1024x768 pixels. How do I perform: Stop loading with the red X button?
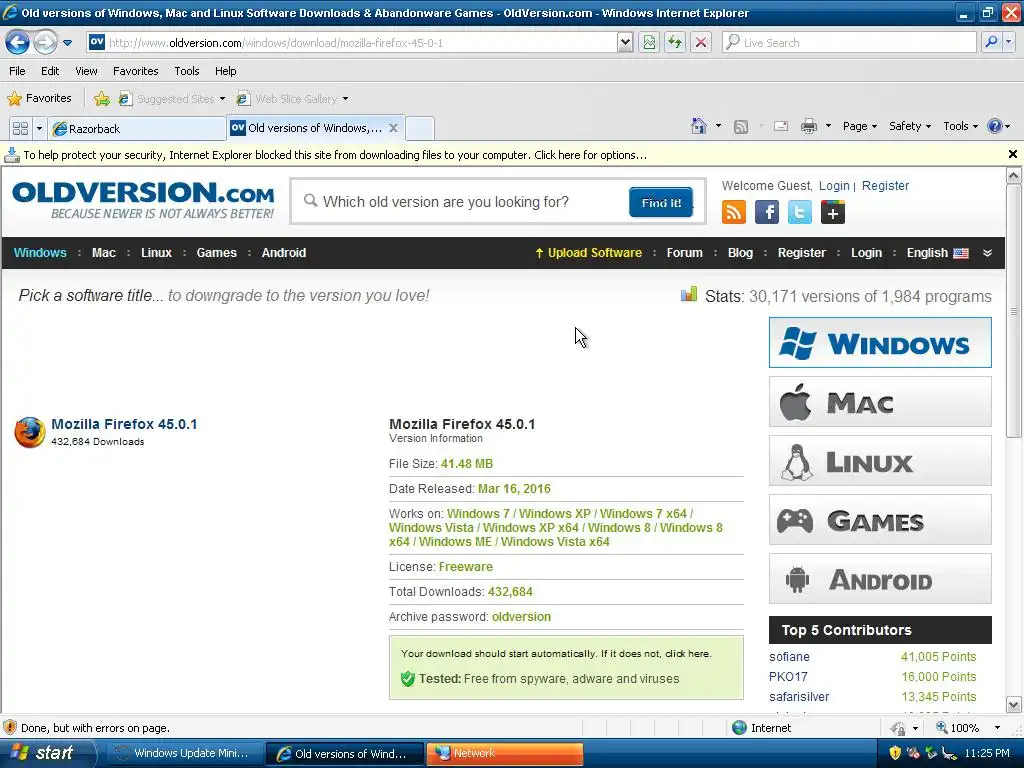[x=701, y=43]
